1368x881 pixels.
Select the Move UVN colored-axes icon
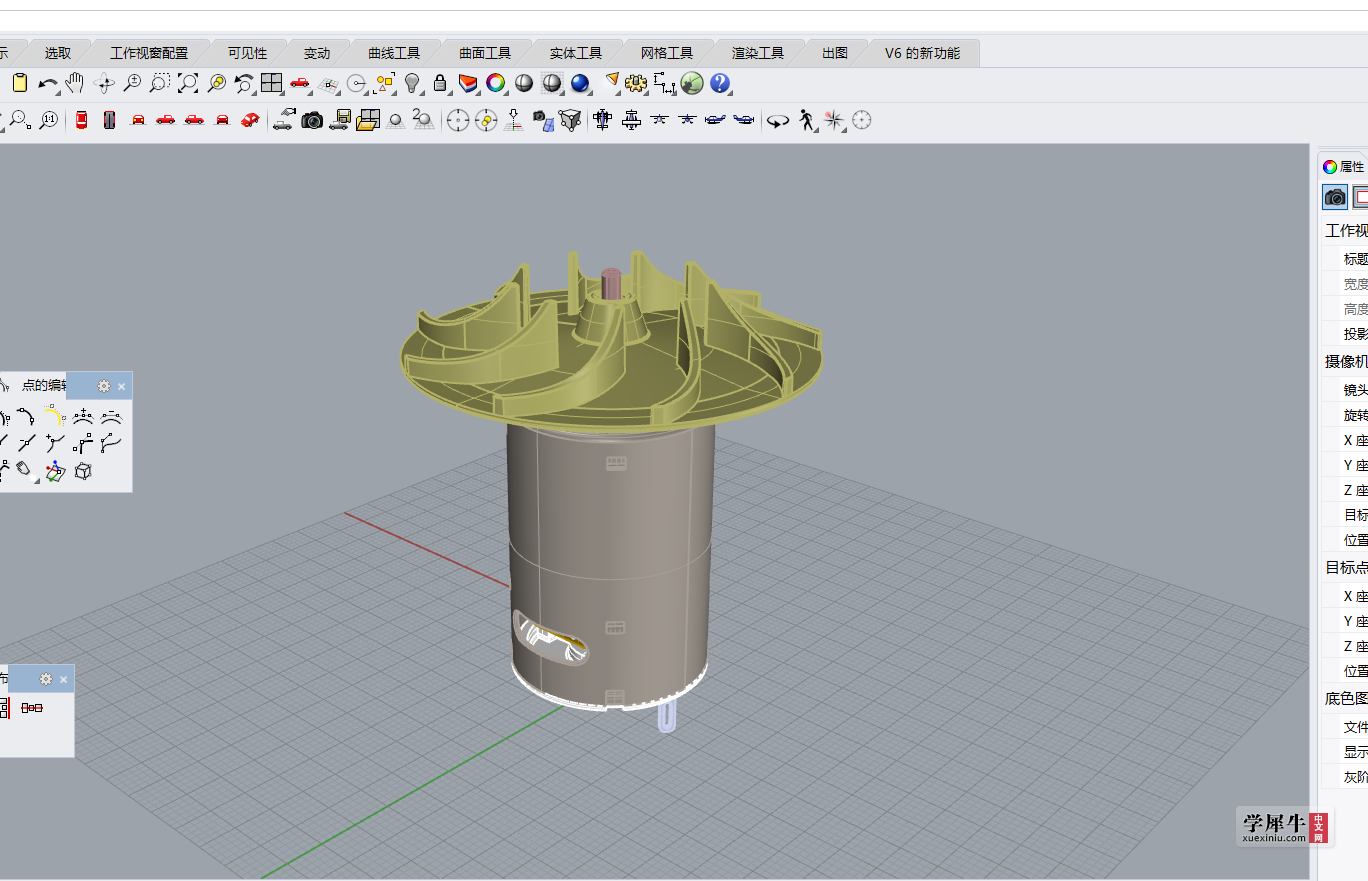pyautogui.click(x=55, y=470)
